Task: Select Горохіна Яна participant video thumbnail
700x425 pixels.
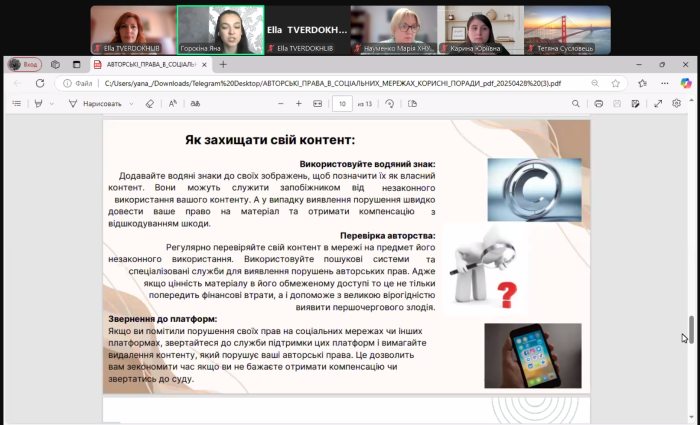Action: (x=221, y=30)
